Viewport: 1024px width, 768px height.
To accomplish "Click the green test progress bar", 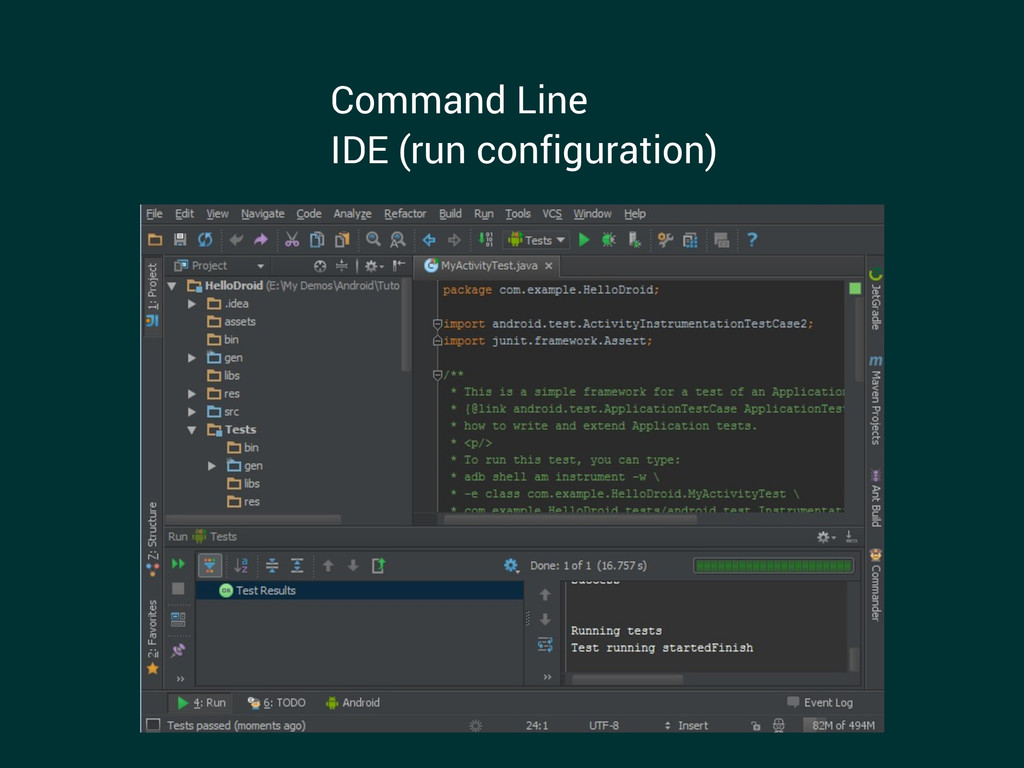I will [x=774, y=565].
